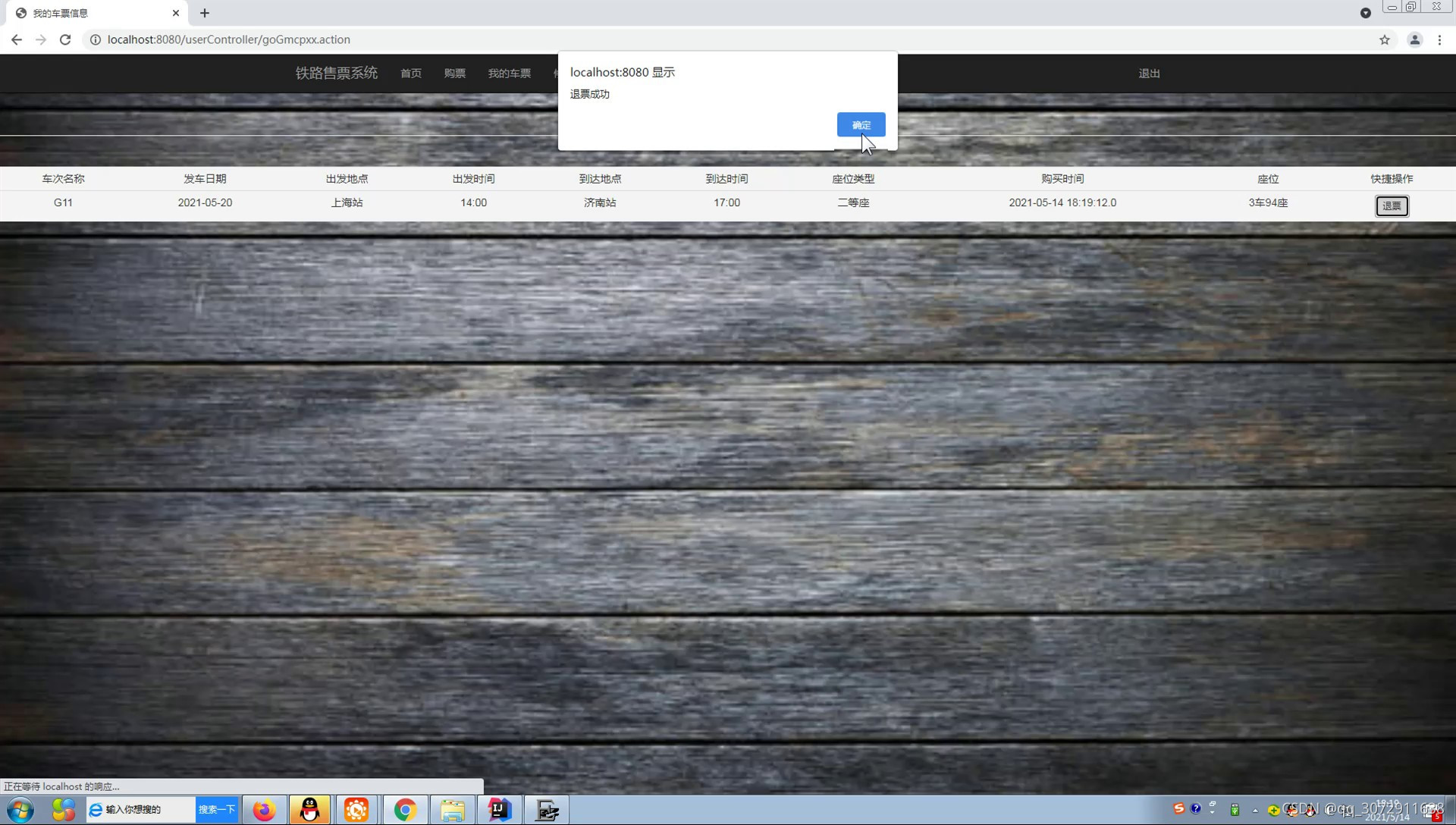The width and height of the screenshot is (1456, 825).
Task: Click the 铁路售票系统 site title
Action: [x=337, y=73]
